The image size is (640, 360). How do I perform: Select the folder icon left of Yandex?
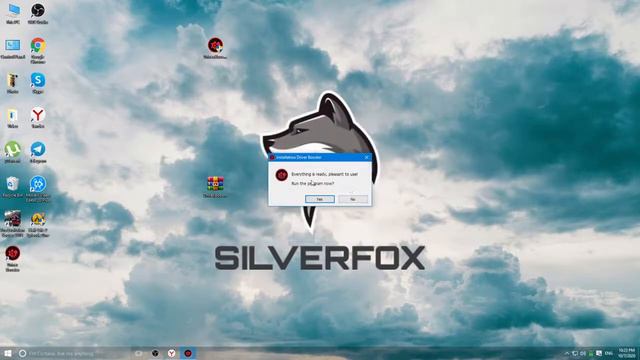click(13, 118)
